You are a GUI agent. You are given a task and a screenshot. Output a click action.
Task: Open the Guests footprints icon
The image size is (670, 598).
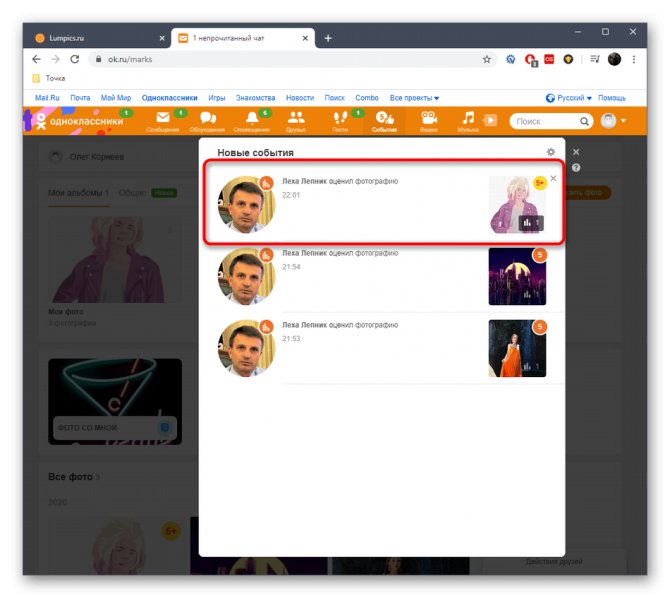coord(340,118)
